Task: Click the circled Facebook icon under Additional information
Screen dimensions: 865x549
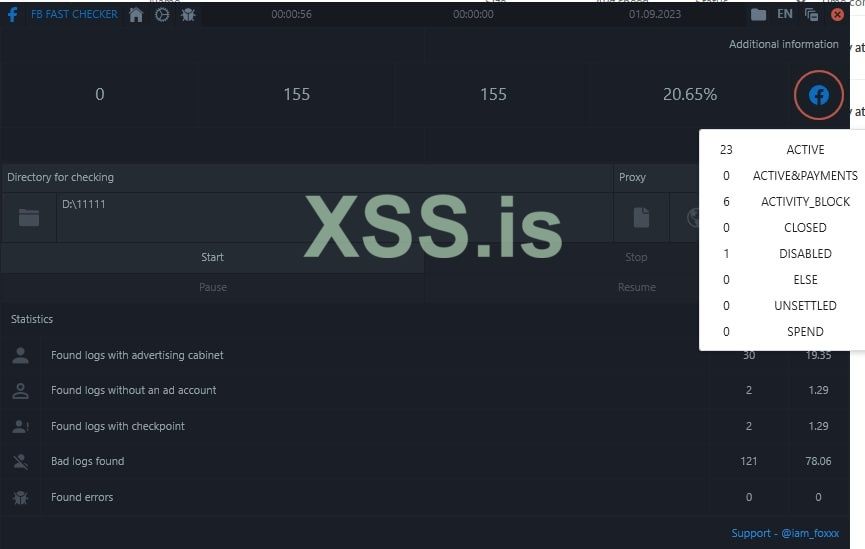Action: click(x=819, y=95)
